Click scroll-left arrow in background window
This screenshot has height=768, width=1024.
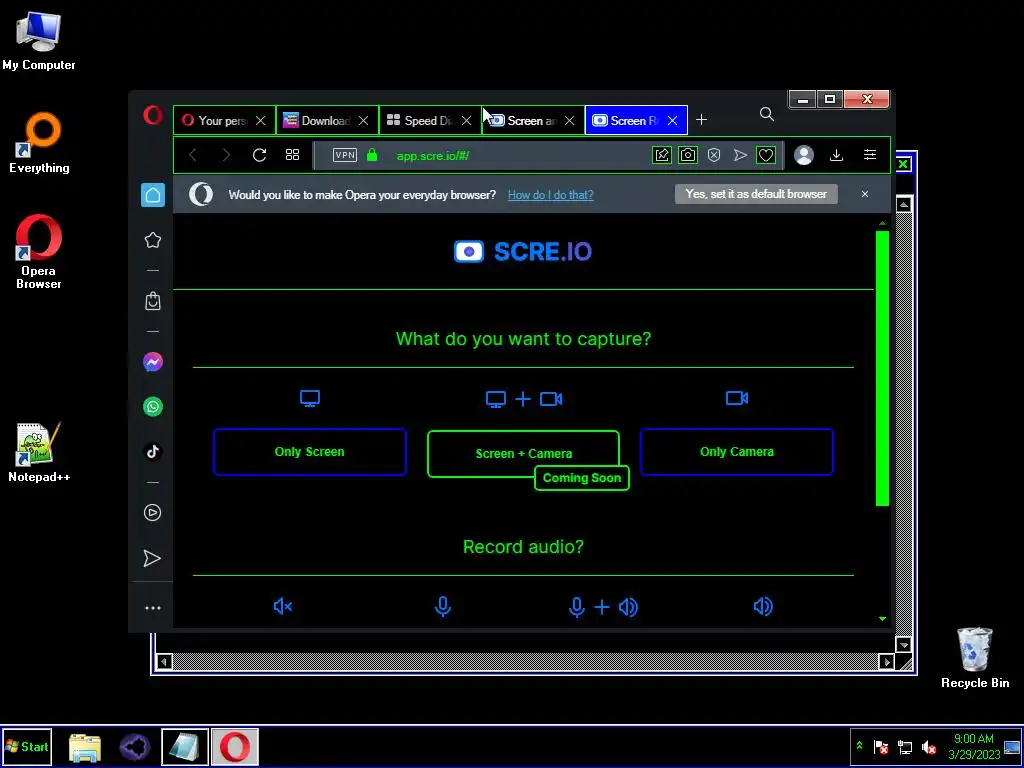pos(164,662)
